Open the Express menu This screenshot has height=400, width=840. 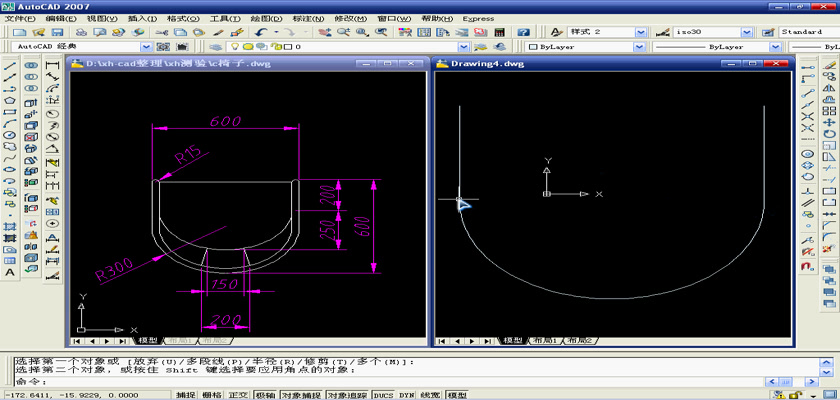pyautogui.click(x=478, y=18)
